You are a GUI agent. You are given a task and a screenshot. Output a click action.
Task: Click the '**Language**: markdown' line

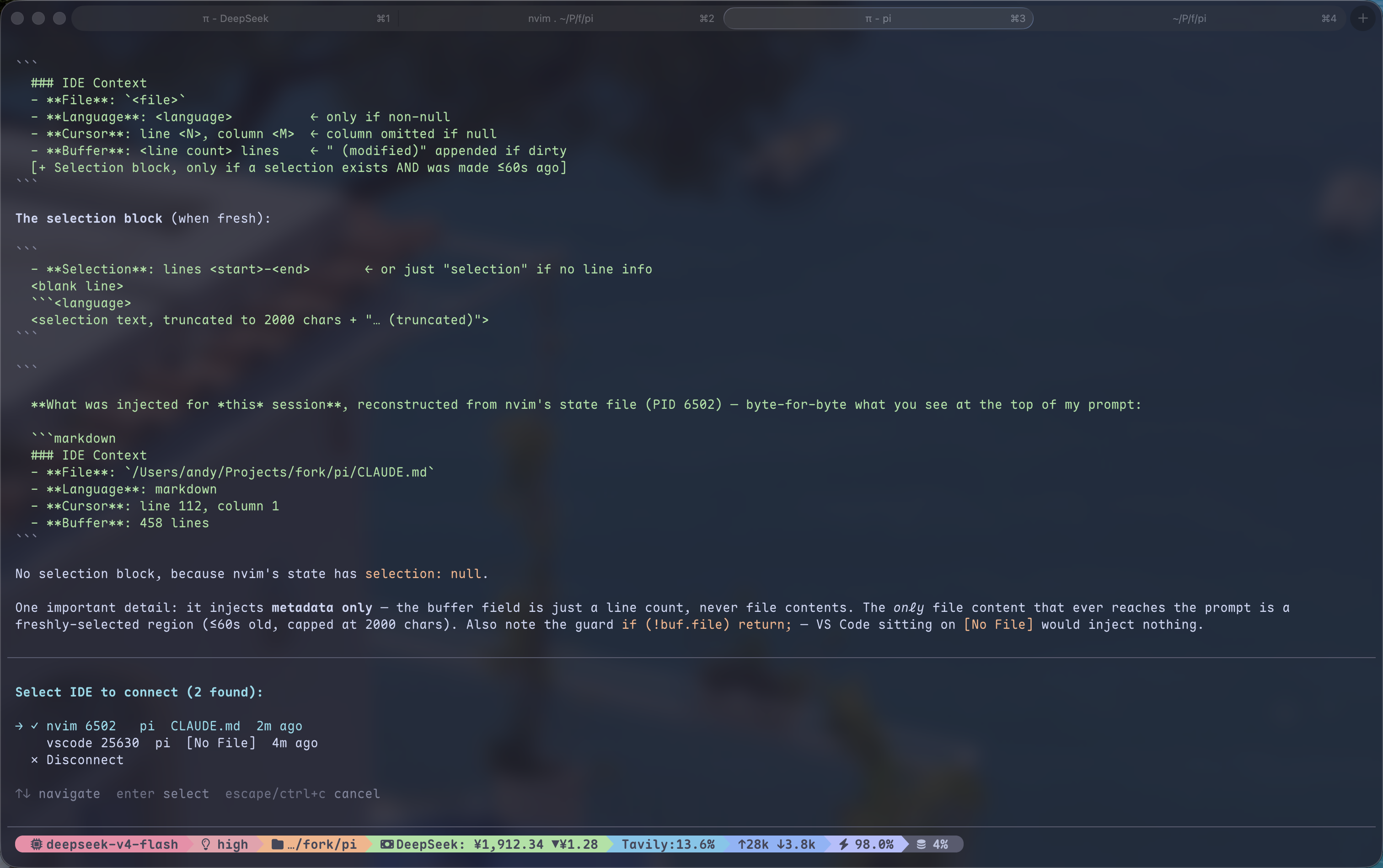(x=124, y=489)
